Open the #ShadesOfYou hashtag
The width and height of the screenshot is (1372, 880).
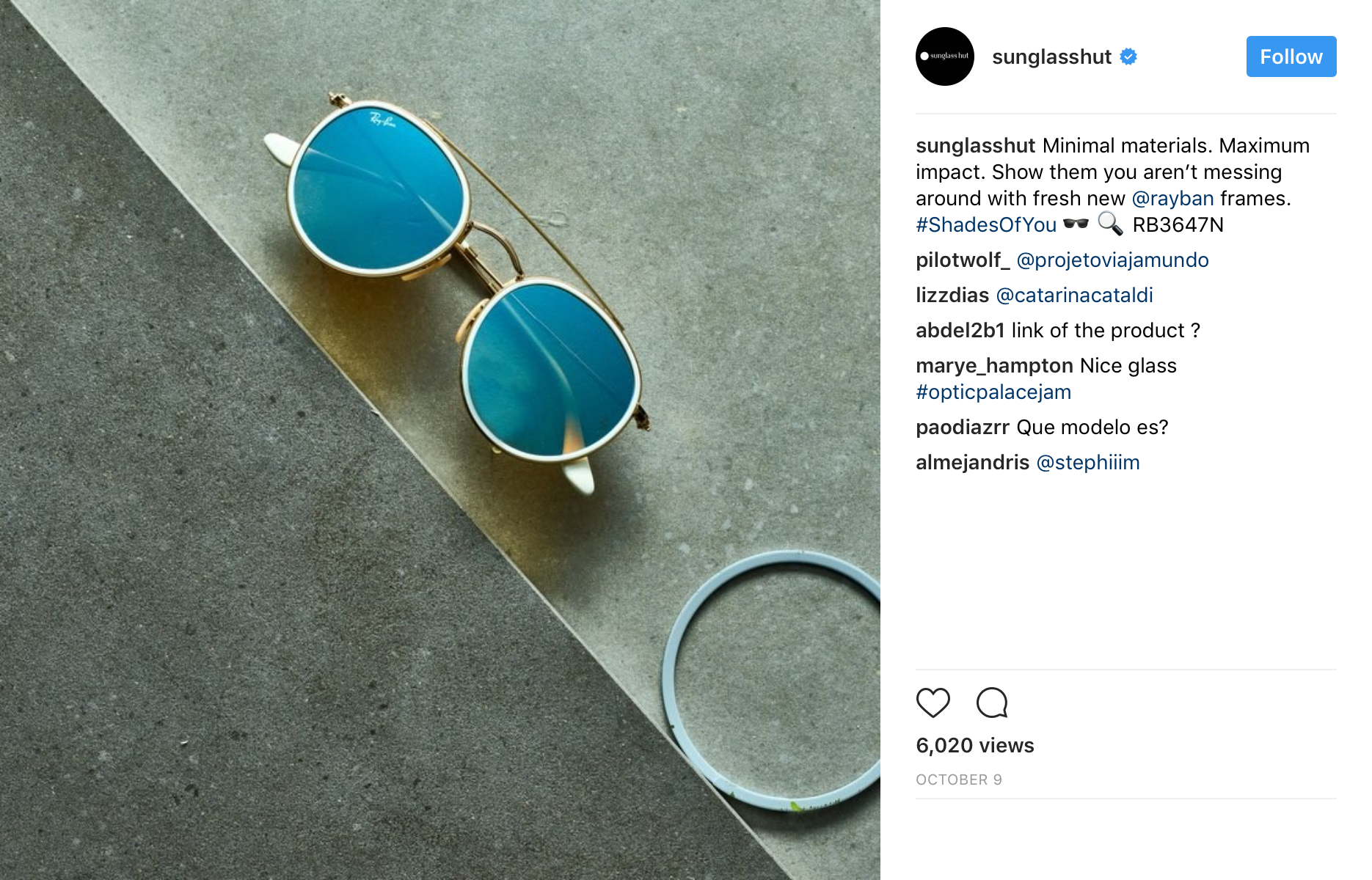pyautogui.click(x=986, y=224)
